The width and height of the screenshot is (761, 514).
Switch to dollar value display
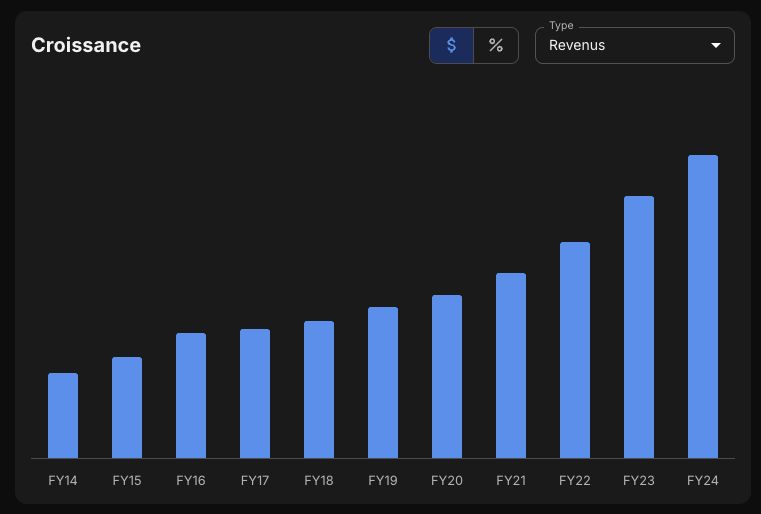(451, 45)
